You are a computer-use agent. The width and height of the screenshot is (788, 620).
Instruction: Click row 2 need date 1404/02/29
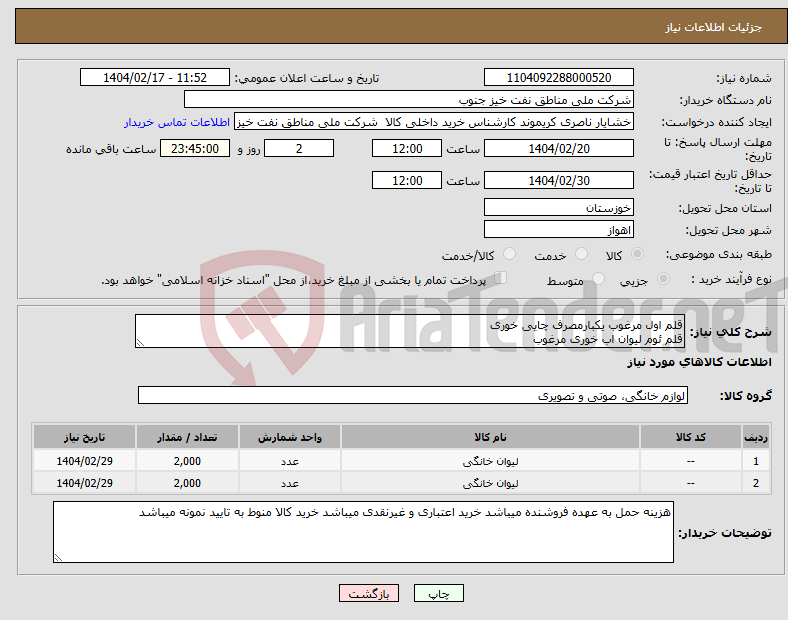pyautogui.click(x=84, y=483)
